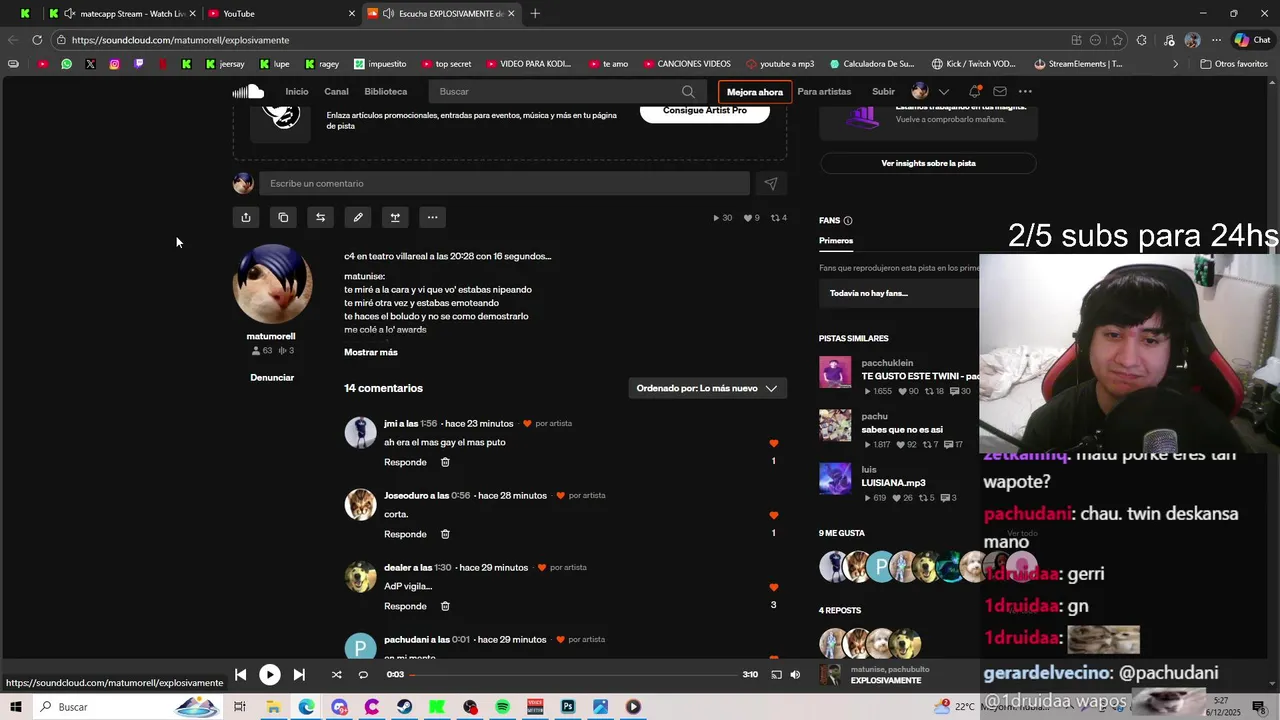Reload the page with the browser refresh icon
This screenshot has height=720, width=1280.
tap(37, 40)
